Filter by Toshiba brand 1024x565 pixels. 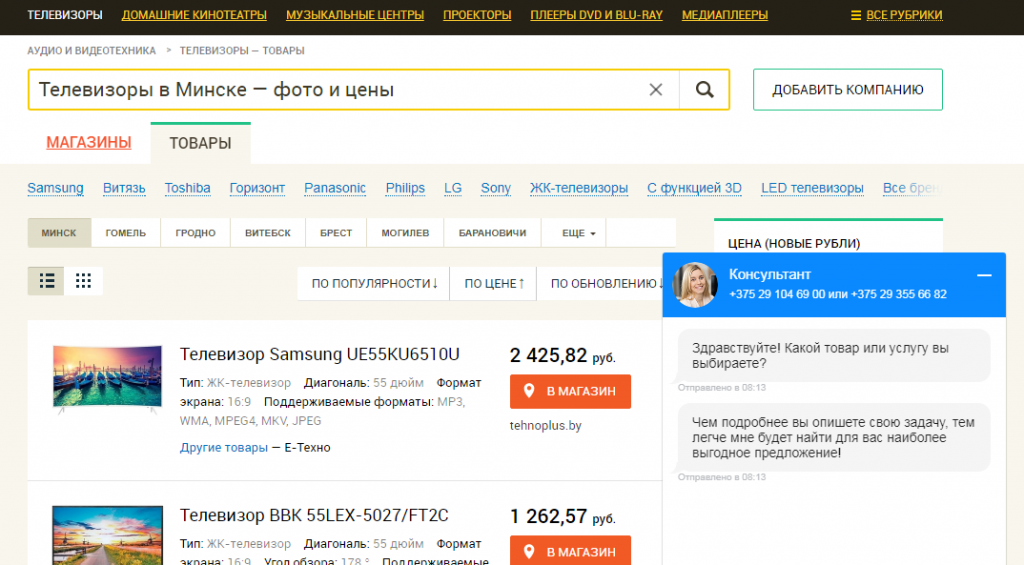(187, 188)
